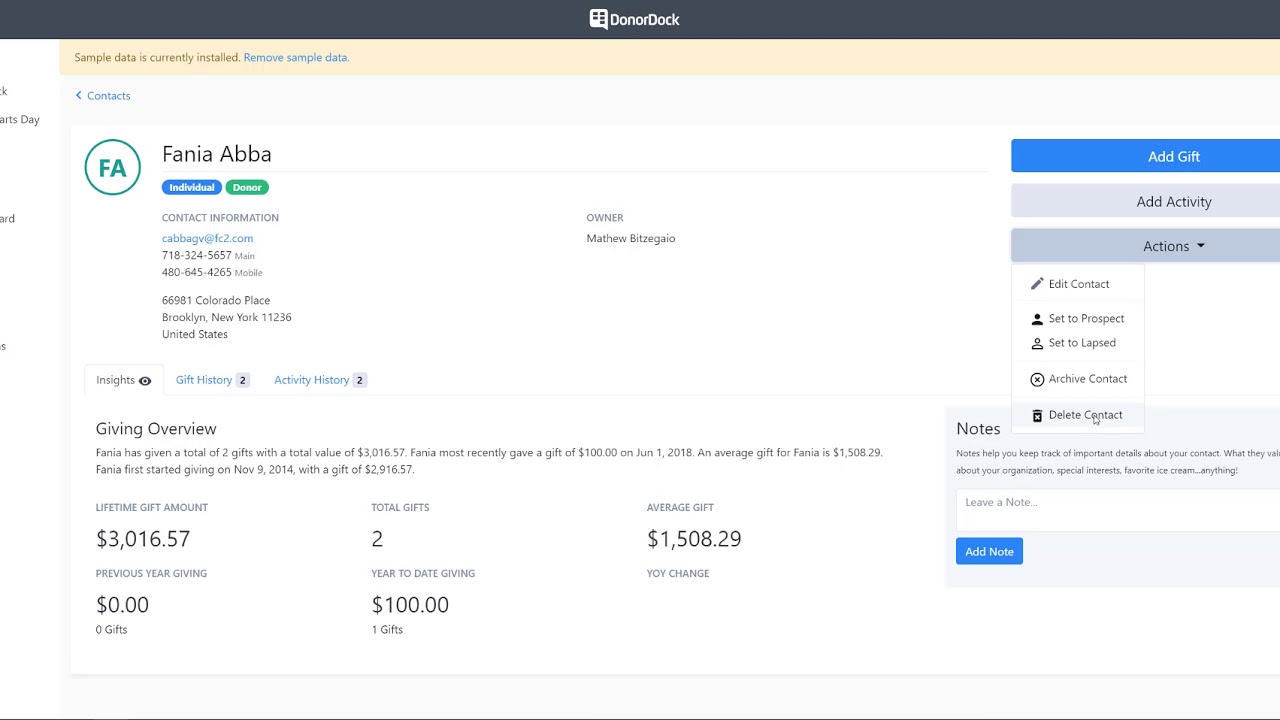
Task: Click the Fania Abba name heading
Action: click(217, 154)
